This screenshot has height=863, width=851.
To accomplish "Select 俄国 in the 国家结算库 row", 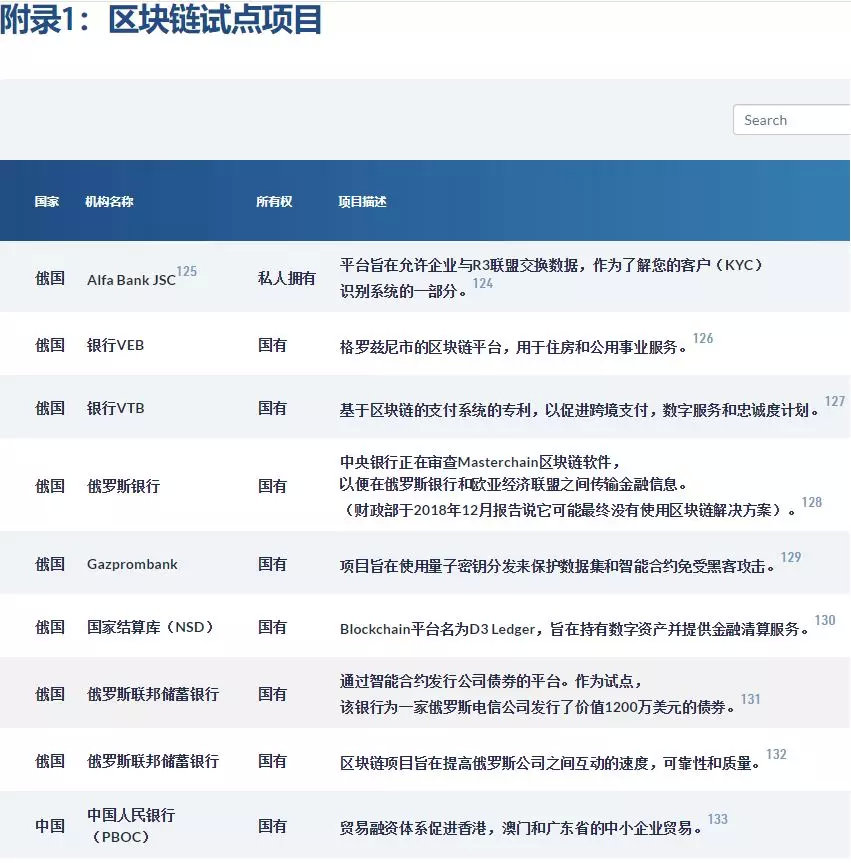I will pyautogui.click(x=50, y=627).
